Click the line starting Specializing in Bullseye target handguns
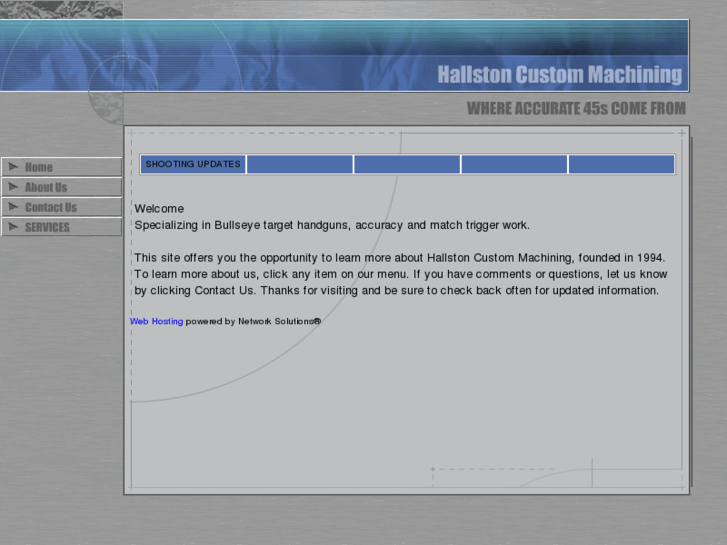The height and width of the screenshot is (545, 727). [332, 225]
